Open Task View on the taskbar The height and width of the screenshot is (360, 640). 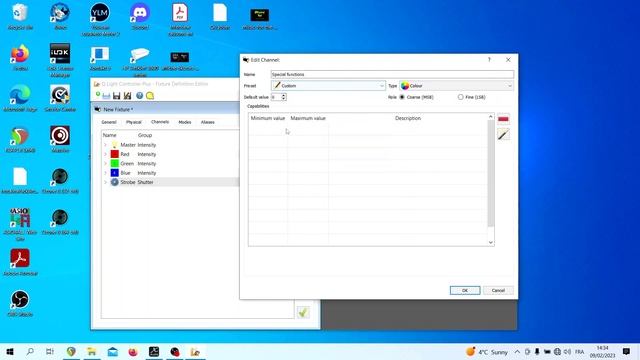point(50,351)
